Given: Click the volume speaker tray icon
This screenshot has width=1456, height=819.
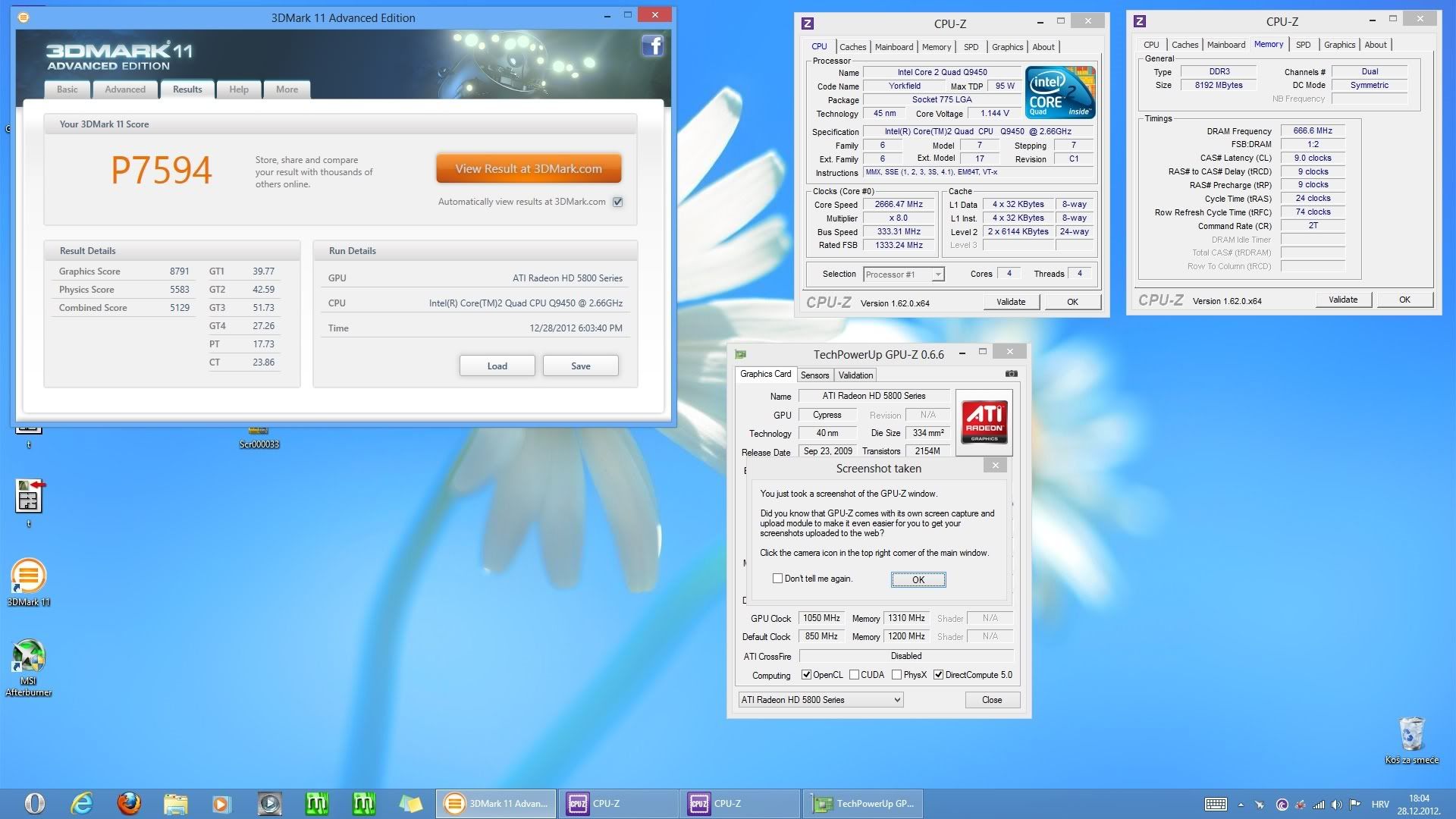Looking at the screenshot, I should point(1336,804).
